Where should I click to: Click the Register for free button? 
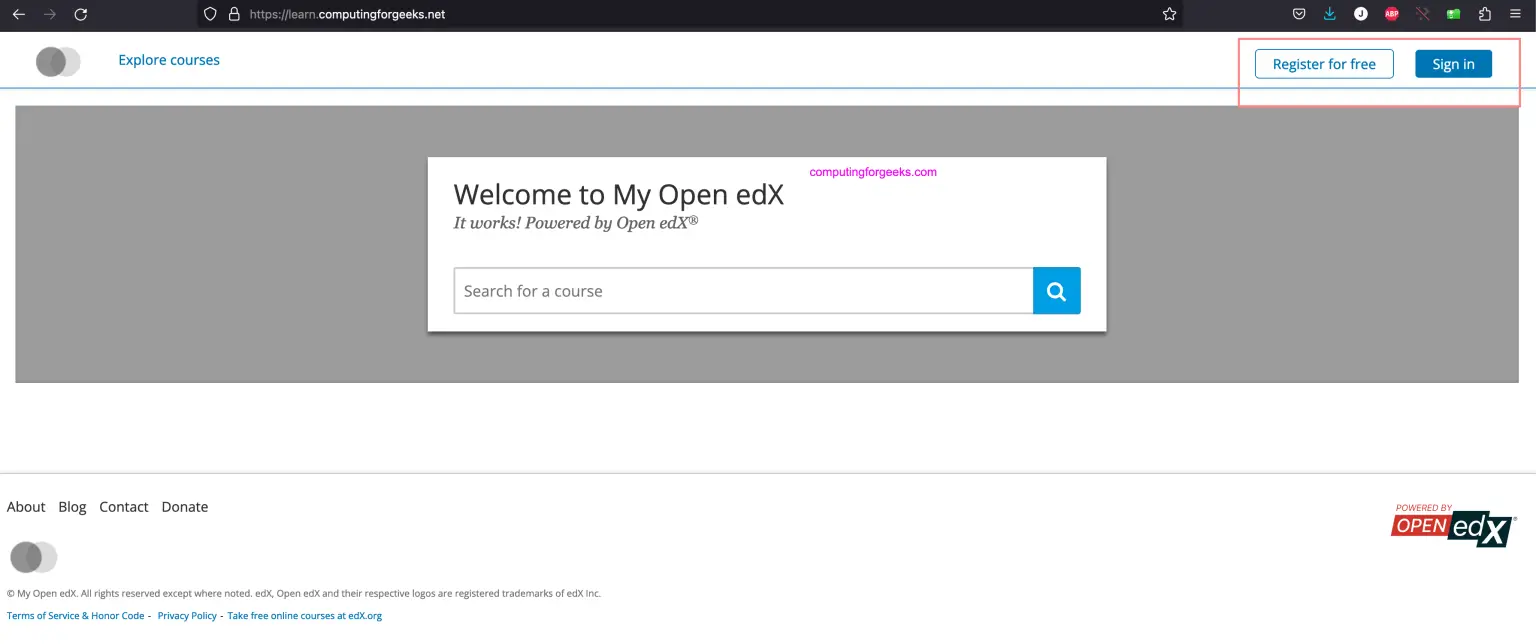point(1323,63)
